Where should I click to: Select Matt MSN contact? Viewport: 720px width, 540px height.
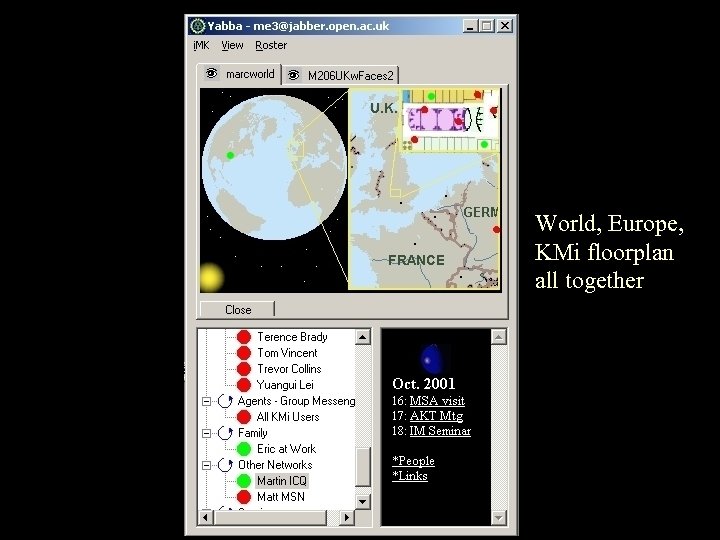tap(281, 497)
